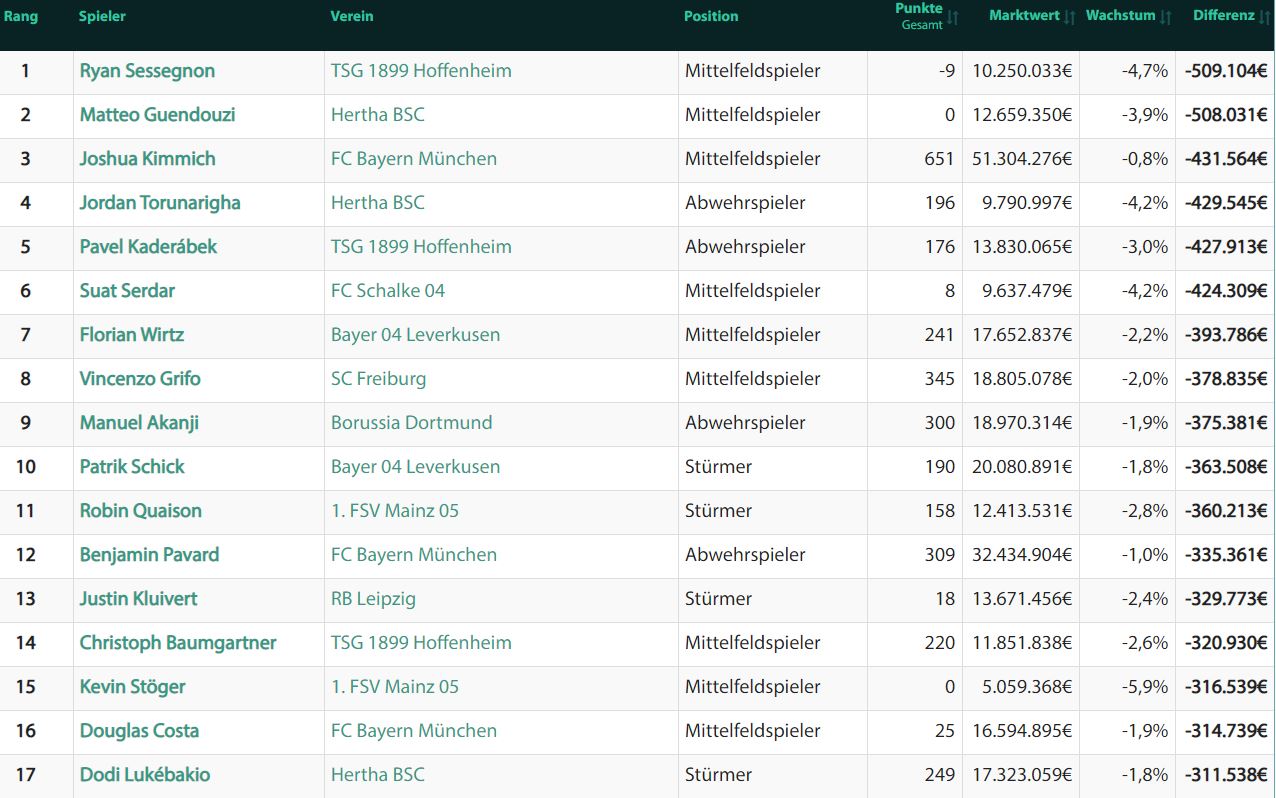Viewport: 1276px width, 798px height.
Task: Click Abwehrspieler position in Akanji row
Action: pyautogui.click(x=745, y=423)
